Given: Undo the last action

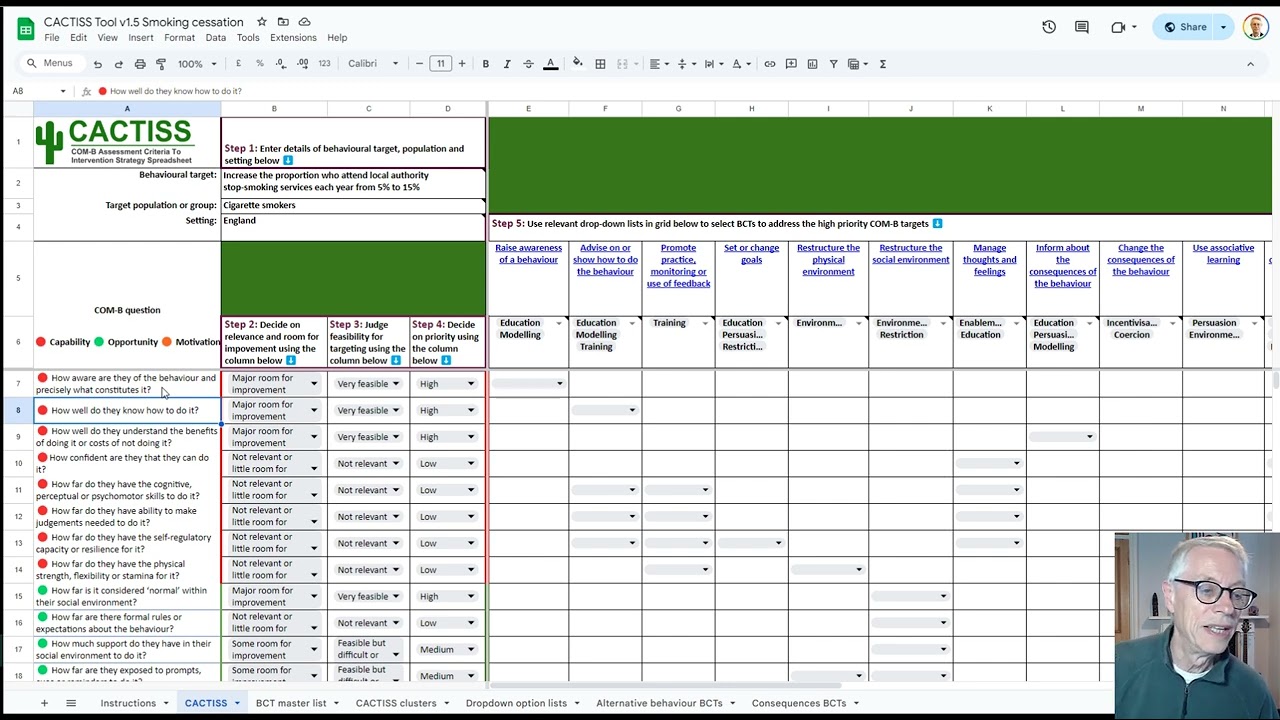Looking at the screenshot, I should pos(97,64).
